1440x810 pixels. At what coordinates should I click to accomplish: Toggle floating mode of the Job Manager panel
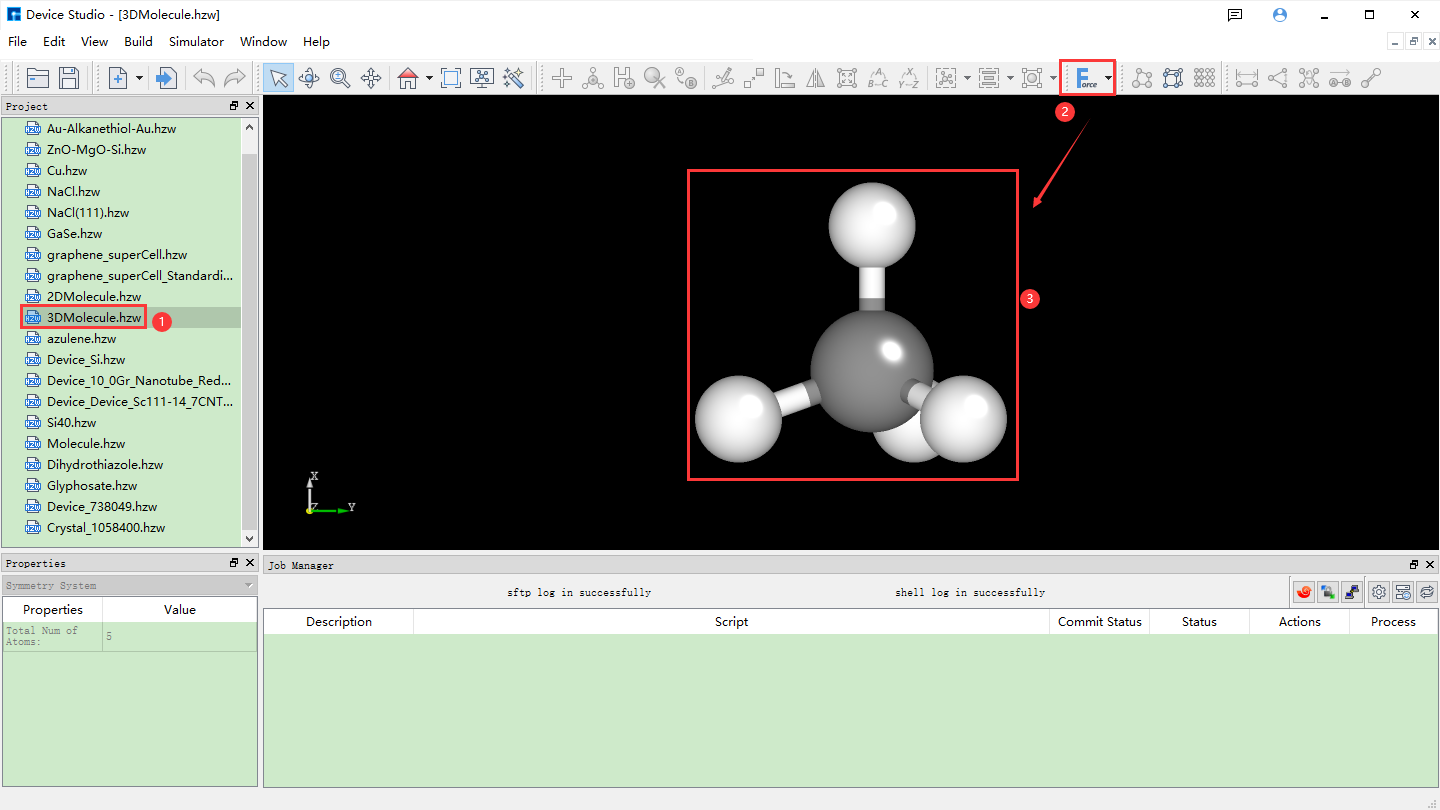tap(1413, 564)
